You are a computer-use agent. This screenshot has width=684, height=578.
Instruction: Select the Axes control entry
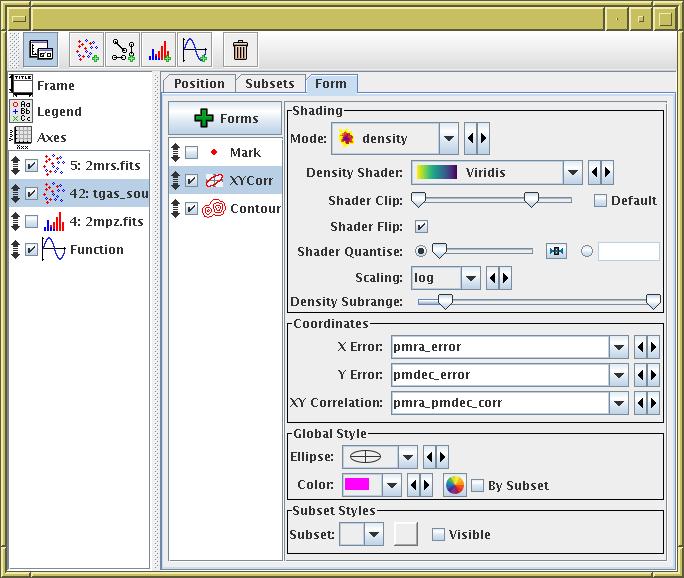coord(53,137)
